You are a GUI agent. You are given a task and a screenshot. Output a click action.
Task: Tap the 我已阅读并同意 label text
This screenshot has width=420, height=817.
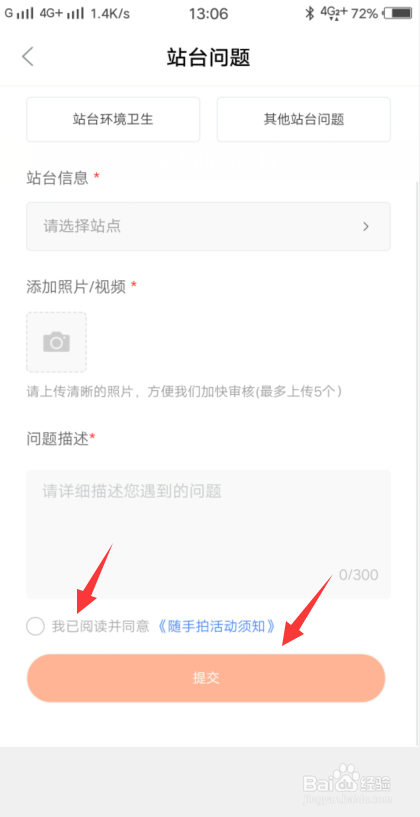[101, 626]
